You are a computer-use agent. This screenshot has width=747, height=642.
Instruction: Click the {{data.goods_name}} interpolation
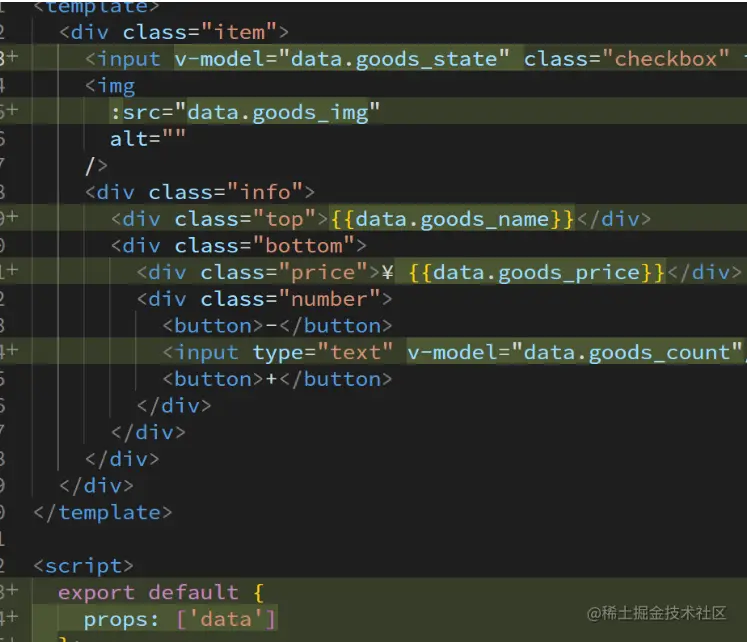pyautogui.click(x=452, y=219)
